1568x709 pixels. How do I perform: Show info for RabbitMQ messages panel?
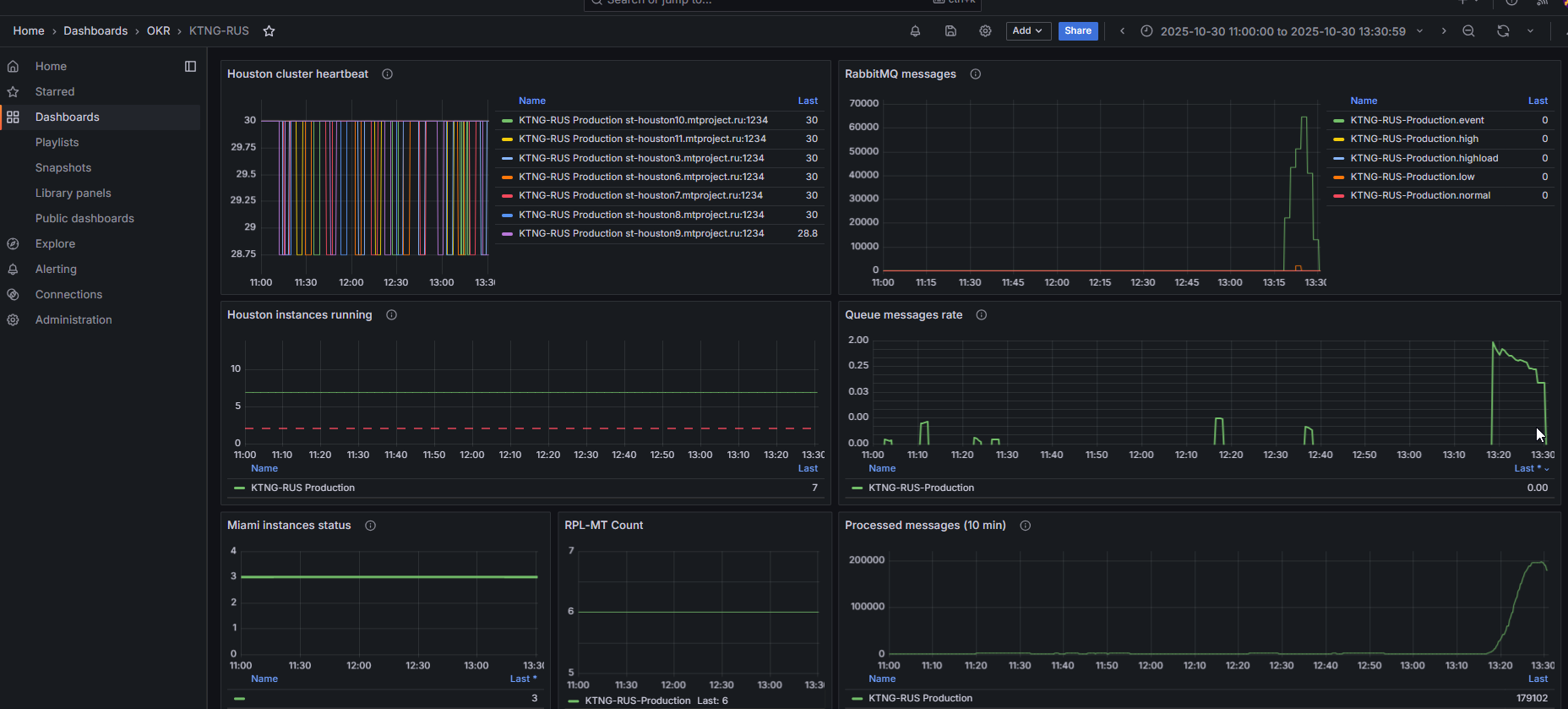975,74
